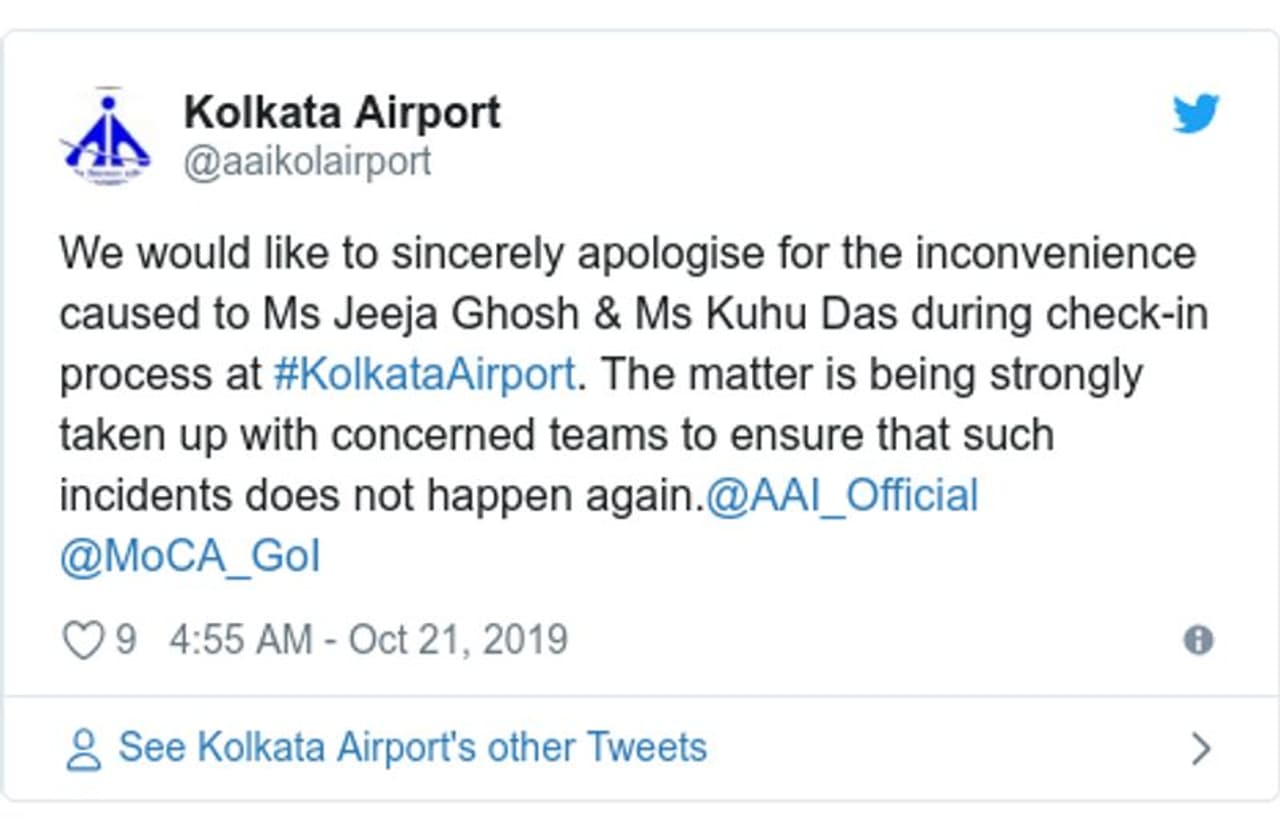Open the Kolkata Airport display name
1280x829 pixels.
pyautogui.click(x=342, y=113)
